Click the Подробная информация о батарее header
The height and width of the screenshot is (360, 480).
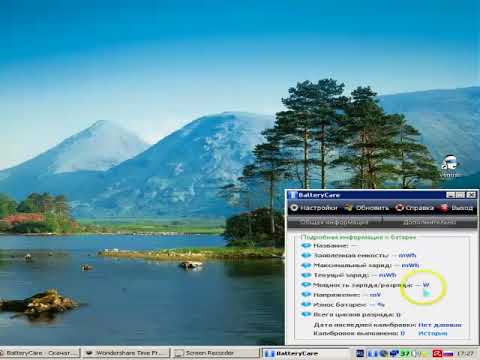[x=358, y=237]
